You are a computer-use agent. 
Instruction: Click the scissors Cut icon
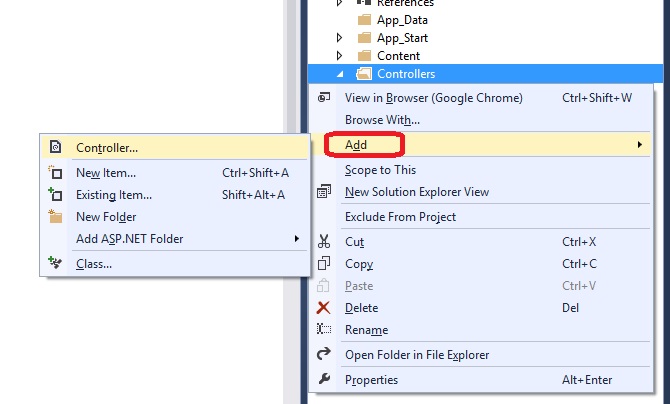(x=323, y=242)
